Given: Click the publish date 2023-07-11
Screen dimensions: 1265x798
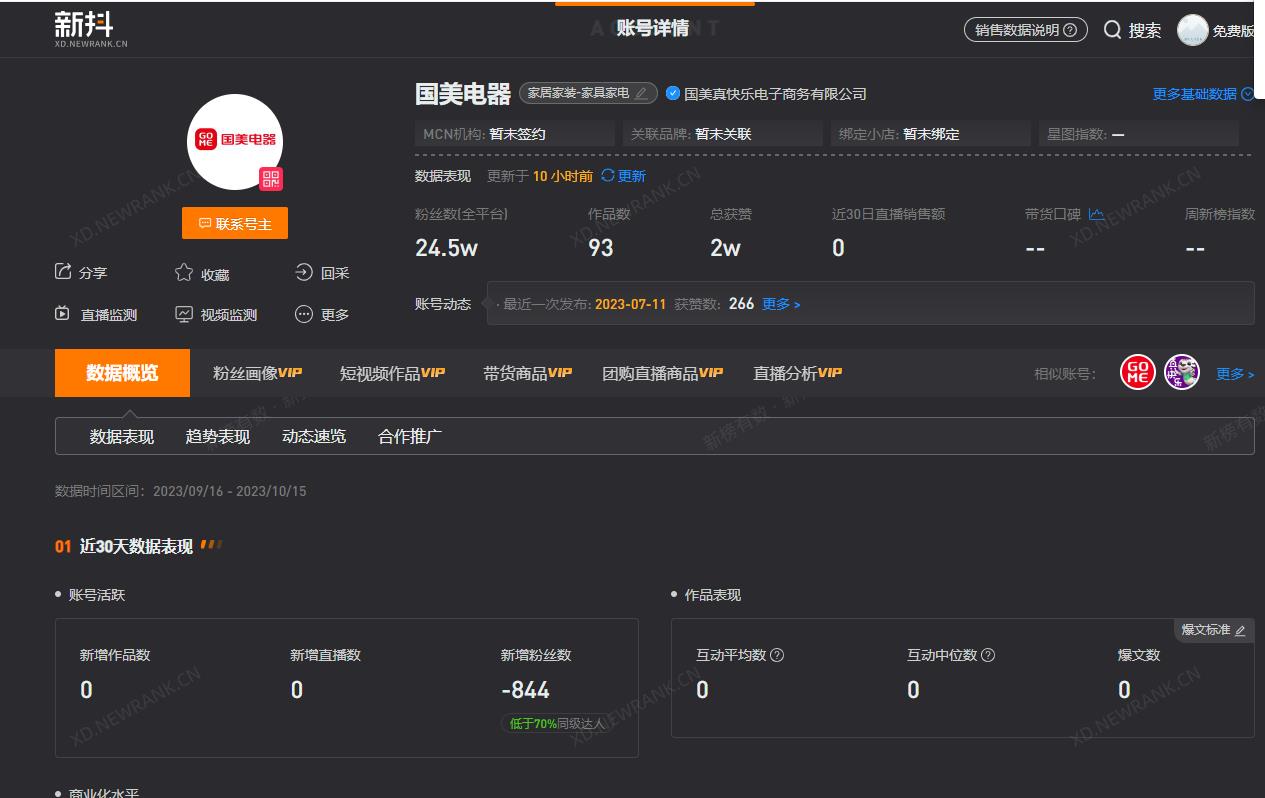Looking at the screenshot, I should click(630, 304).
